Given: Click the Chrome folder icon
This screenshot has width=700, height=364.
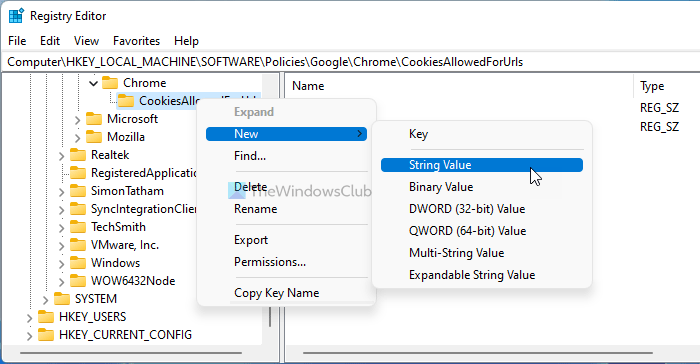Looking at the screenshot, I should pos(110,83).
